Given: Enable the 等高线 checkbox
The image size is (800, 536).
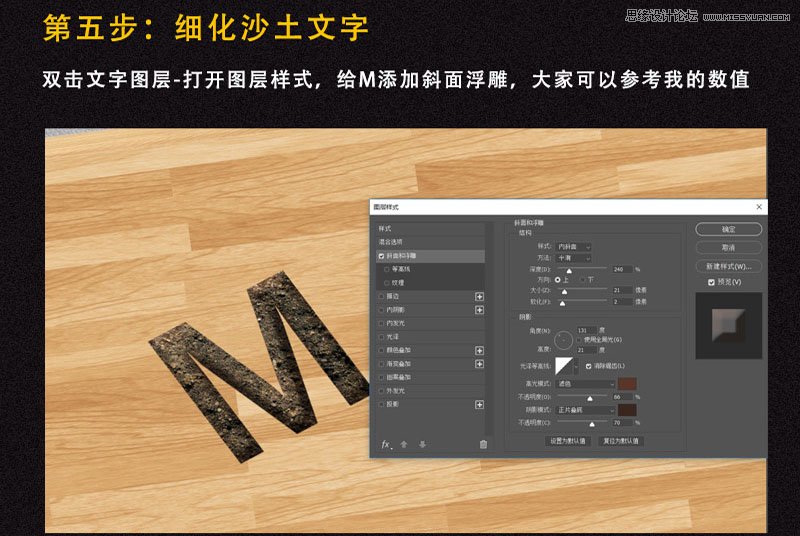Looking at the screenshot, I should click(x=387, y=269).
